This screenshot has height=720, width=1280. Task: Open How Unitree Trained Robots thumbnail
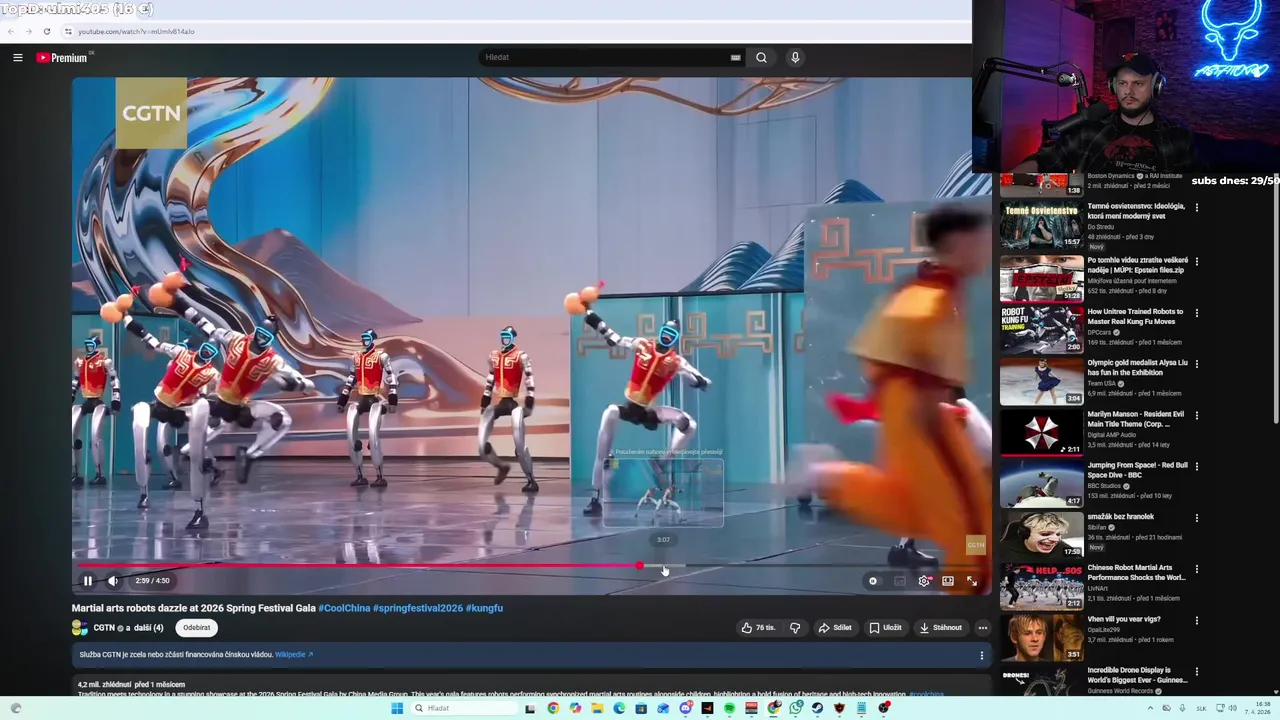coord(1042,329)
